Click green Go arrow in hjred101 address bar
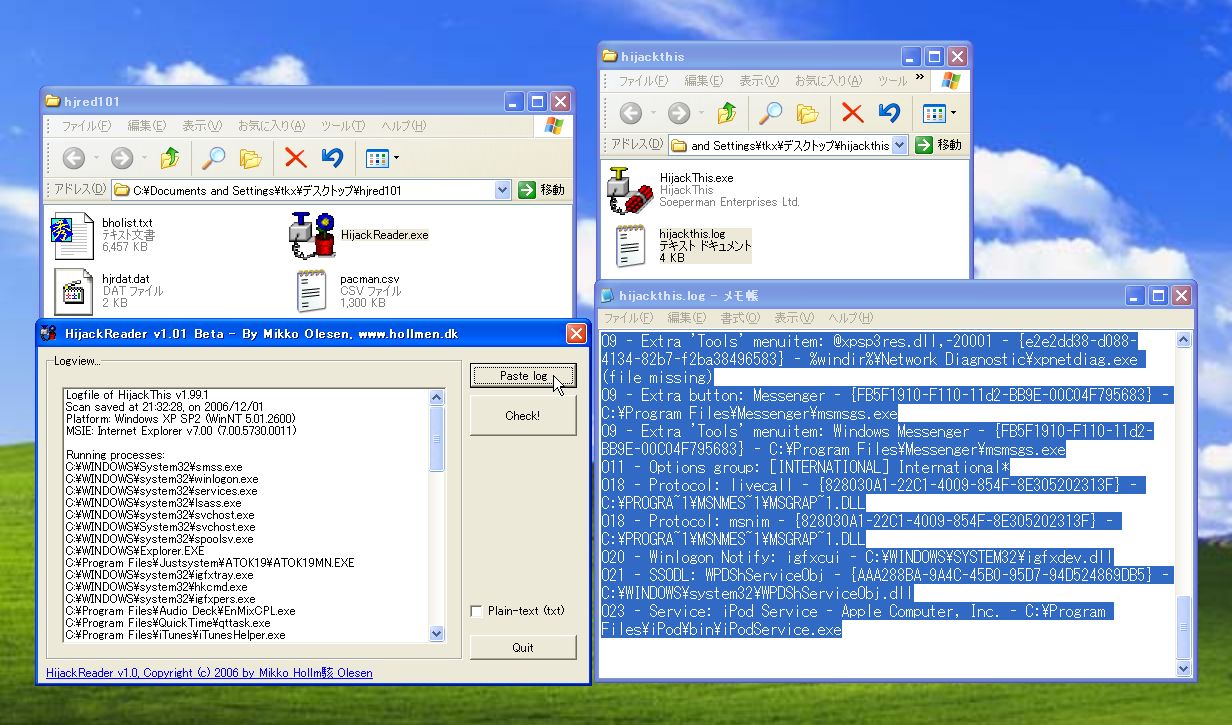 coord(527,189)
